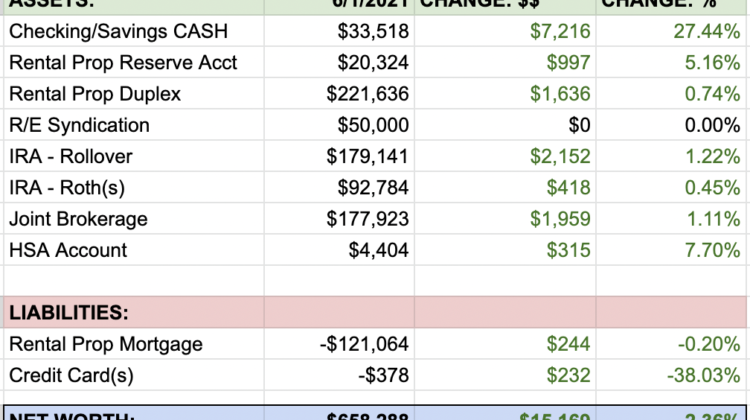
Task: Select the IRA - Rollover label cell
Action: point(70,157)
